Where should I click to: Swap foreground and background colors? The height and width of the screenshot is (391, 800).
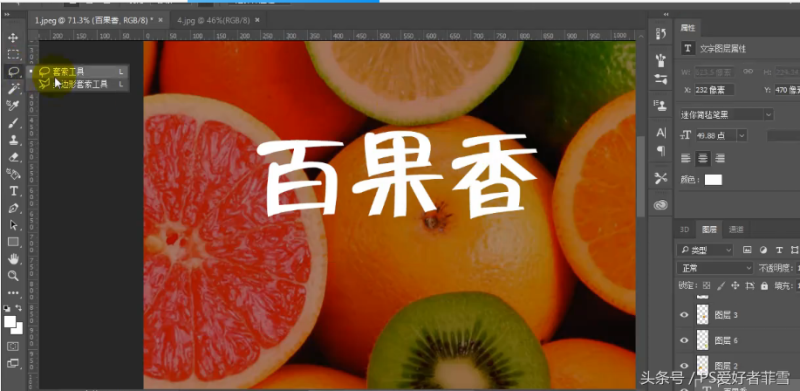[19, 308]
